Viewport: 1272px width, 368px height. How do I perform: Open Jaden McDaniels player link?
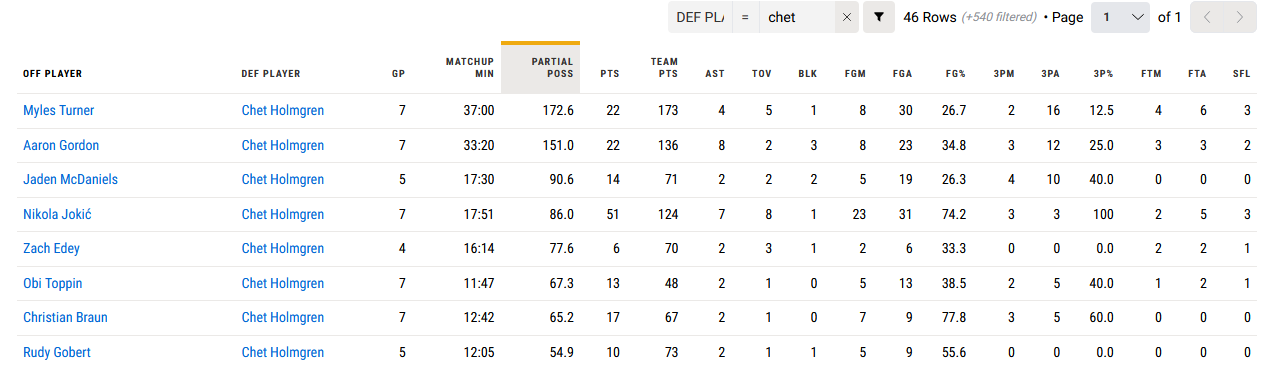tap(70, 180)
